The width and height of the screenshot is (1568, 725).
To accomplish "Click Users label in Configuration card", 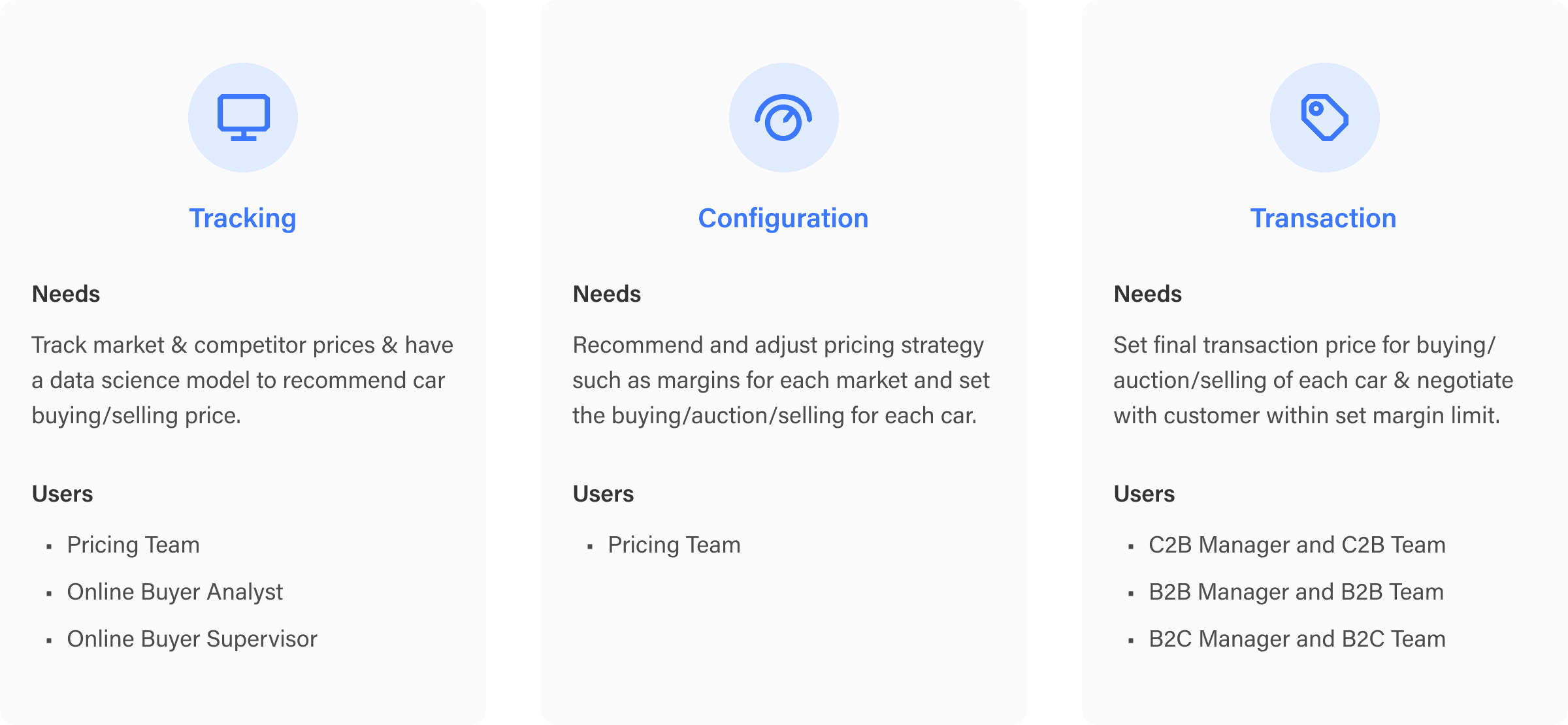I will point(603,494).
